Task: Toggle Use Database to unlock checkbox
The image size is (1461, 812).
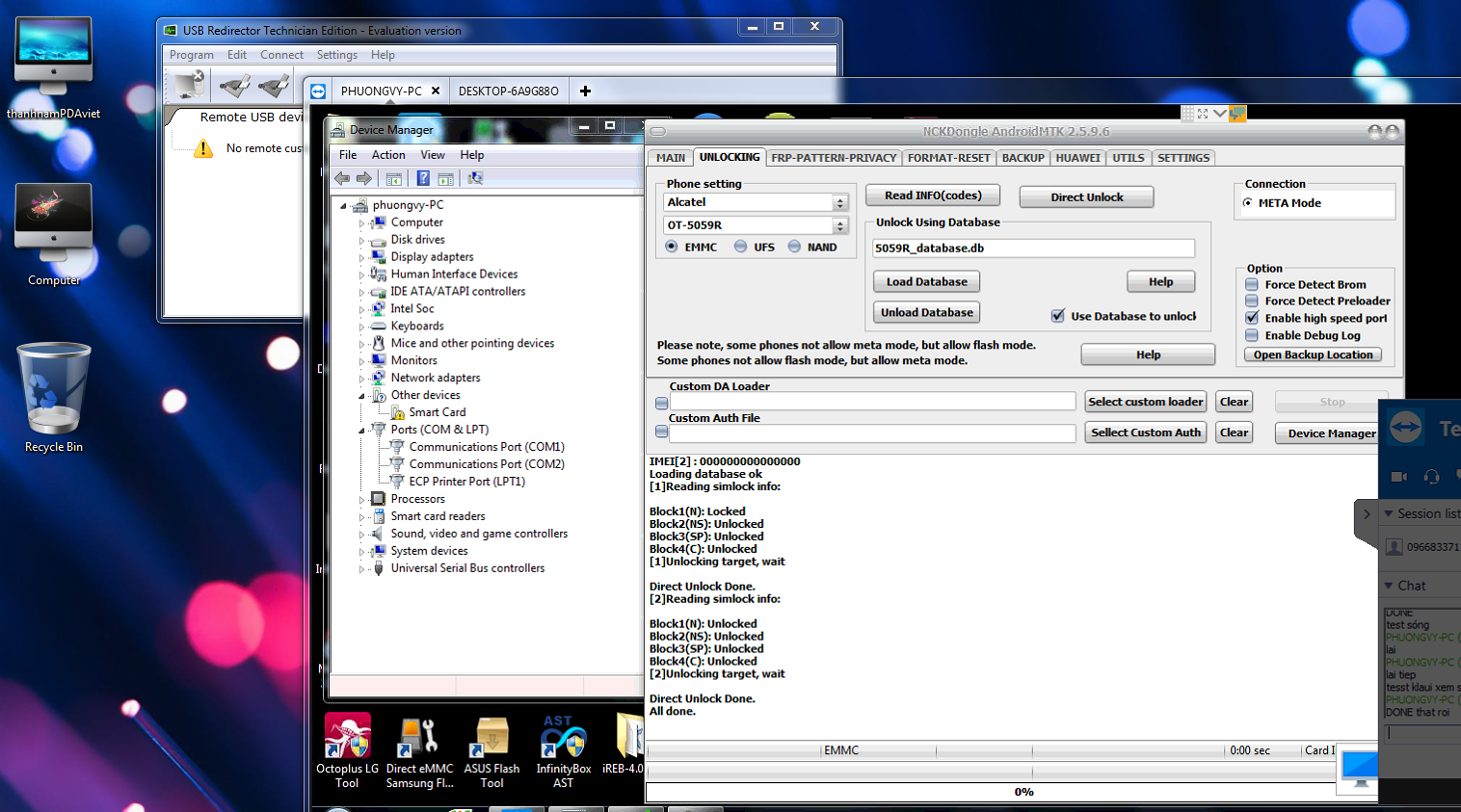Action: click(x=1058, y=315)
